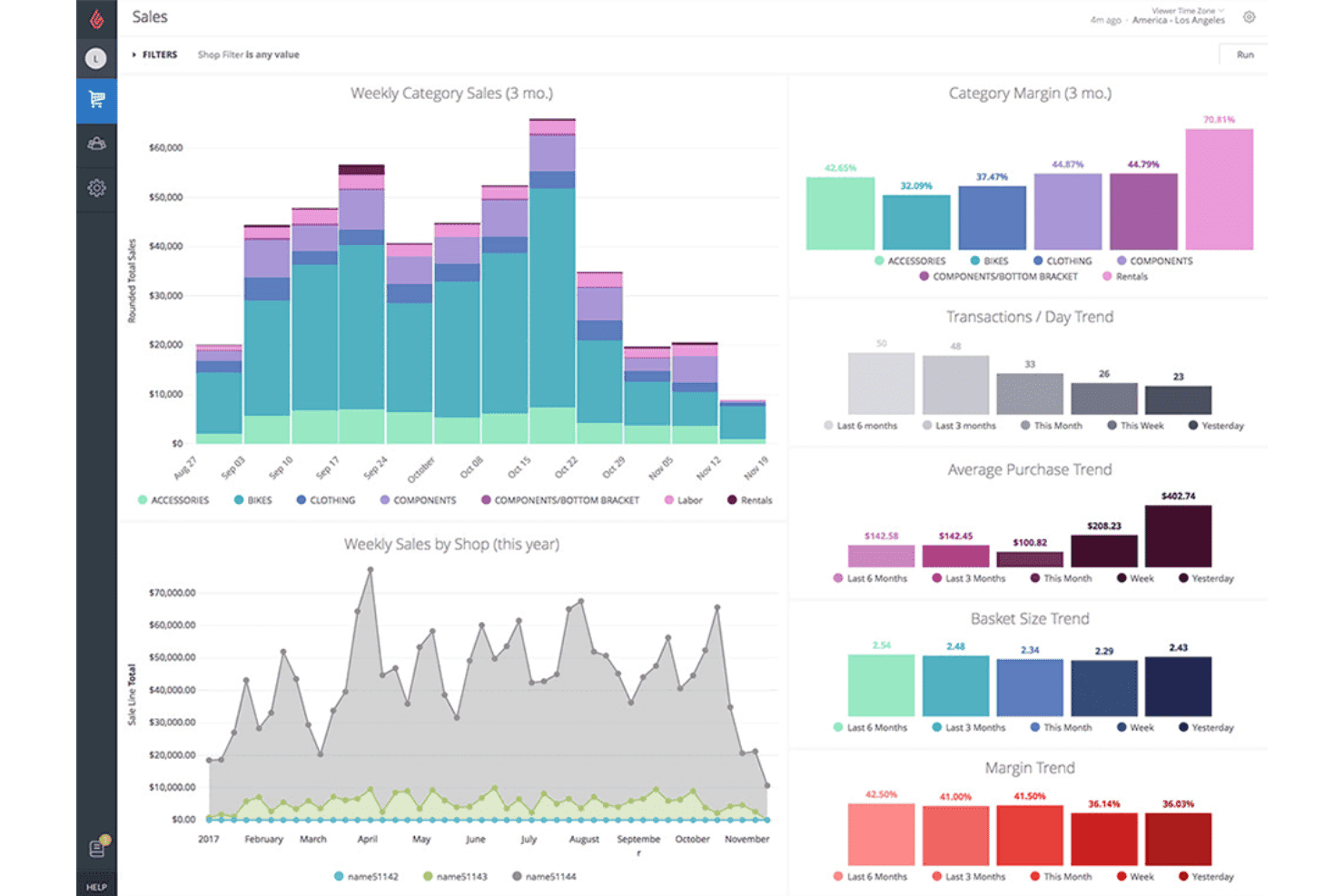The width and height of the screenshot is (1344, 896).
Task: Toggle ACCESSORIES legend in Weekly Category Sales
Action: pyautogui.click(x=173, y=500)
